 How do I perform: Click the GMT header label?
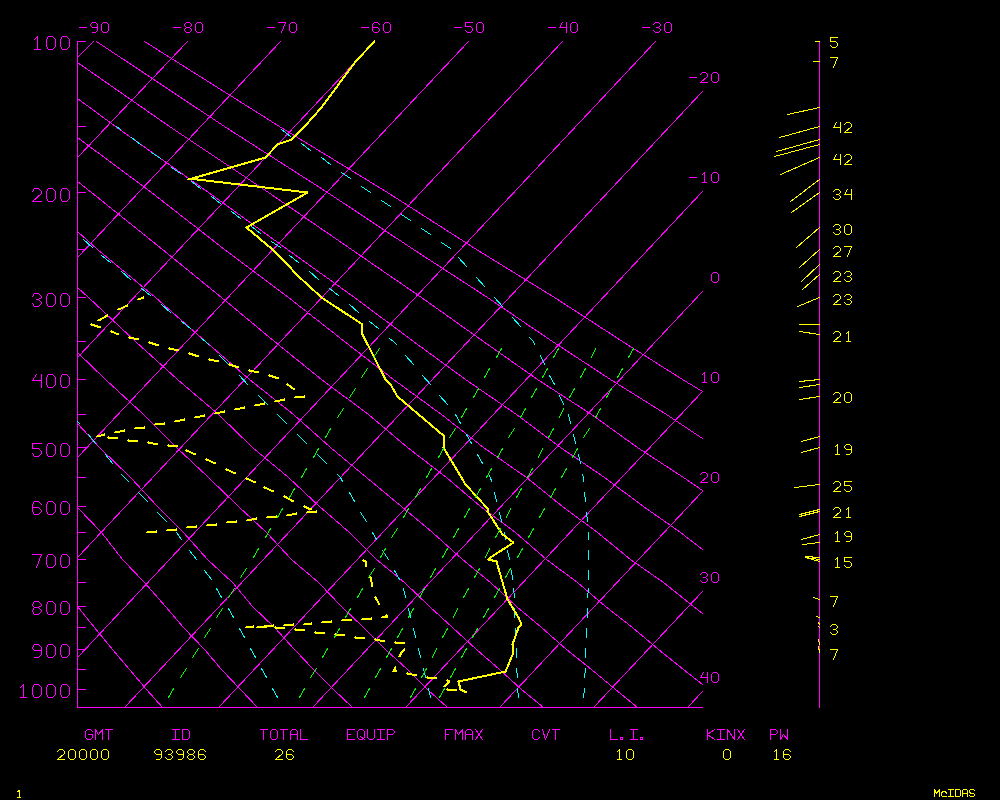(99, 735)
